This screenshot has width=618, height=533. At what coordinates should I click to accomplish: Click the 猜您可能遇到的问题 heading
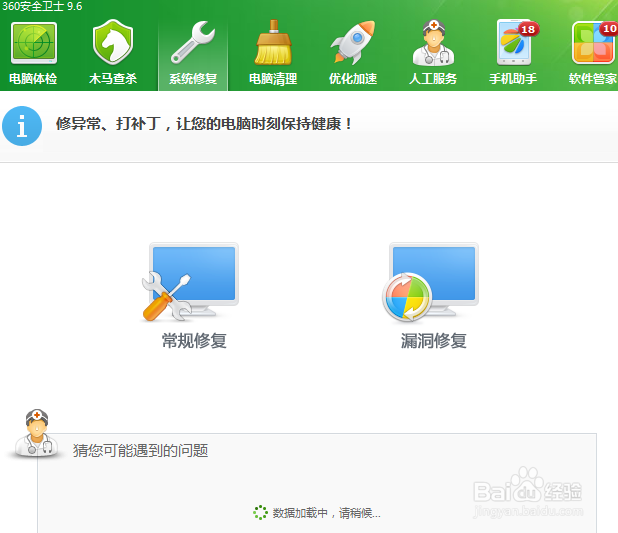coord(141,450)
